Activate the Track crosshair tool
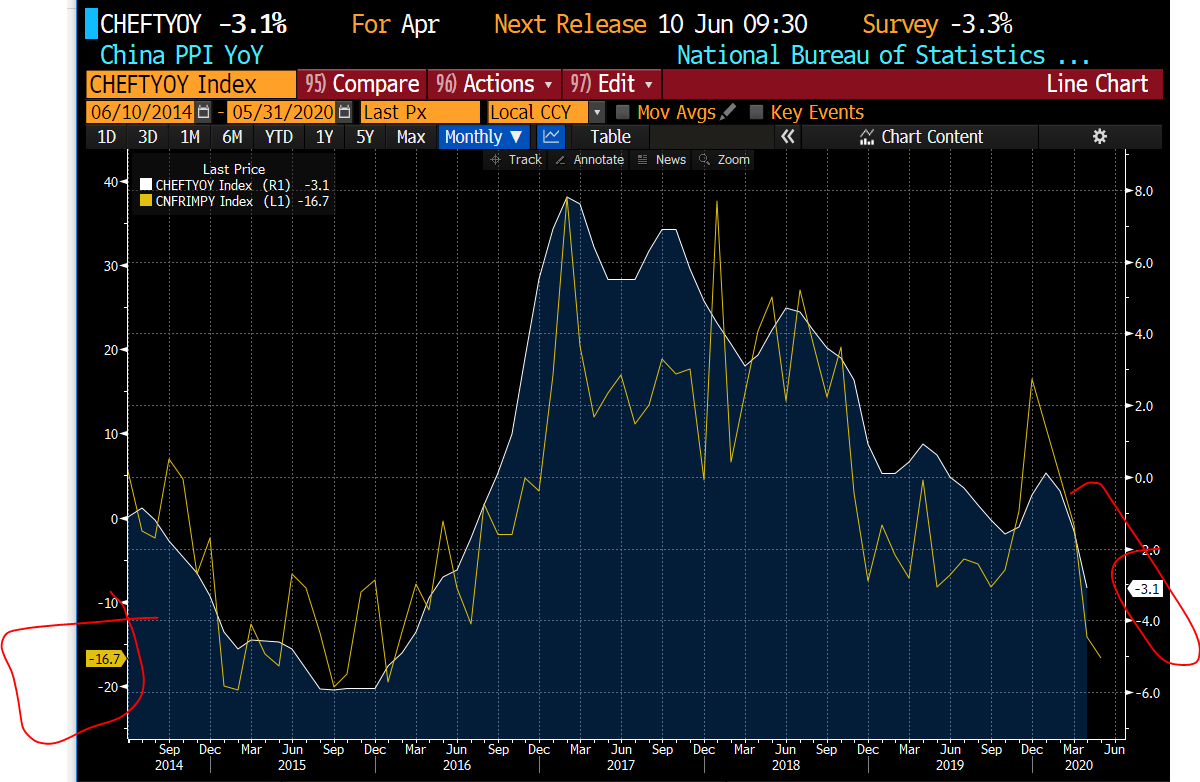 [x=516, y=160]
